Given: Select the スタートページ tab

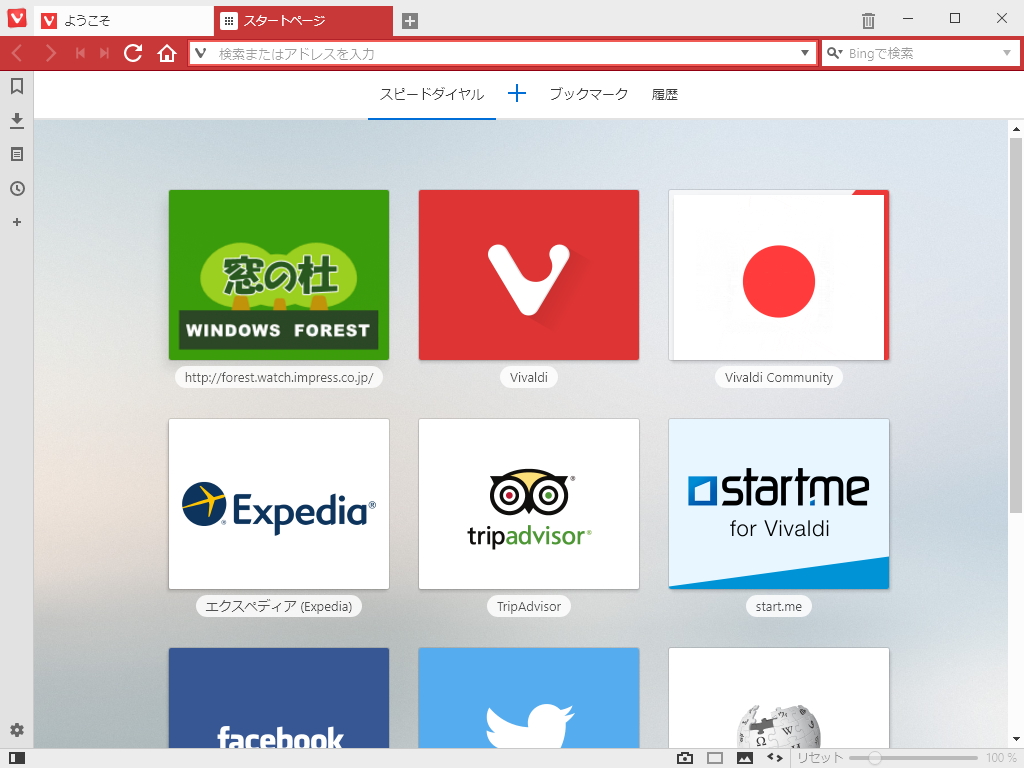Looking at the screenshot, I should [x=304, y=21].
